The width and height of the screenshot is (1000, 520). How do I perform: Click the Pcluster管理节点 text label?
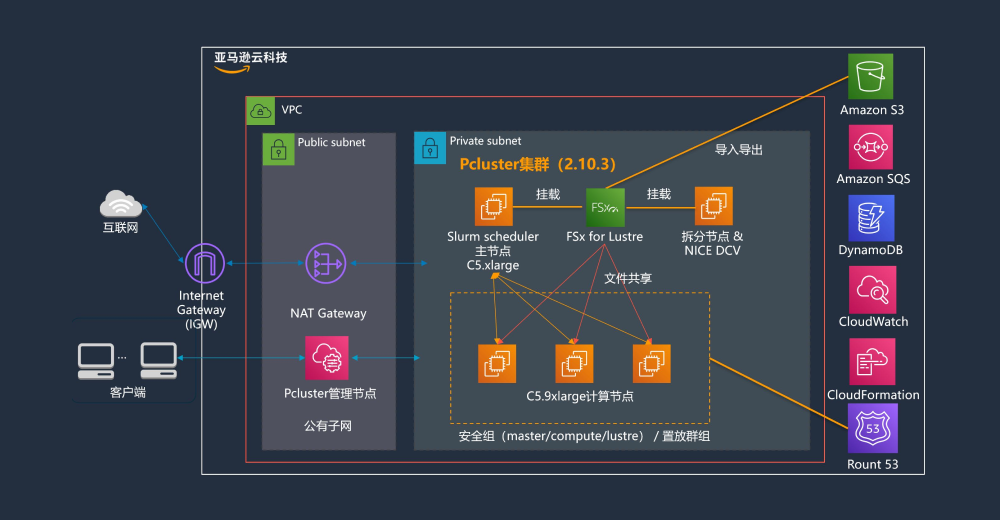(x=330, y=394)
